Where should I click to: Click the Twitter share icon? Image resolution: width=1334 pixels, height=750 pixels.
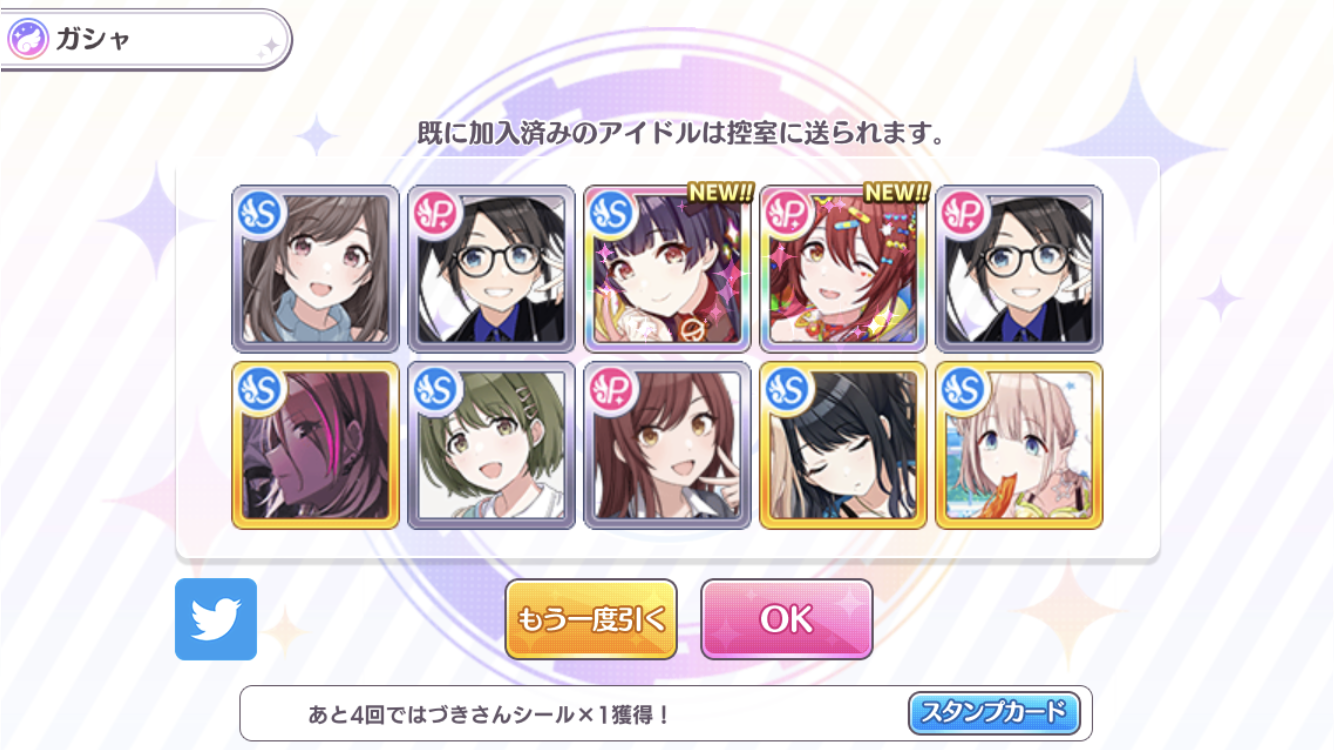click(x=216, y=619)
